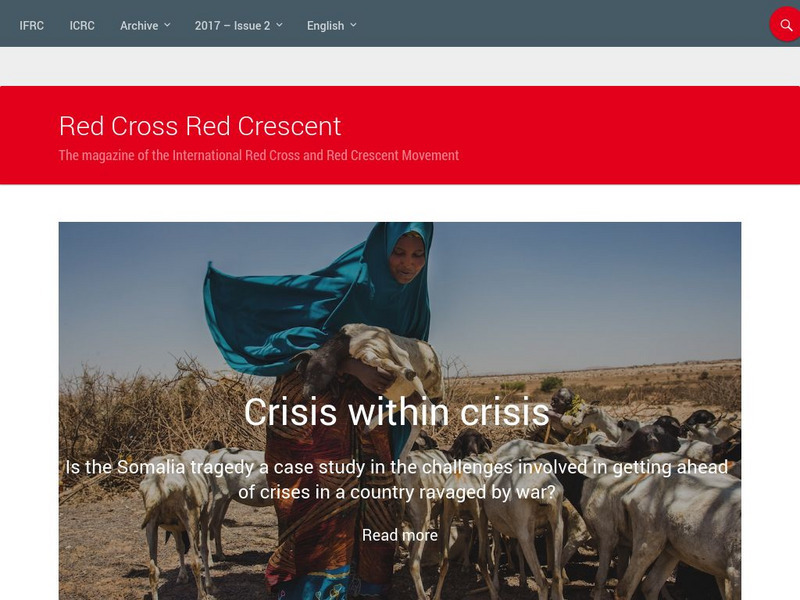
Task: Click the grey strip below navigation bar
Action: pos(400,66)
